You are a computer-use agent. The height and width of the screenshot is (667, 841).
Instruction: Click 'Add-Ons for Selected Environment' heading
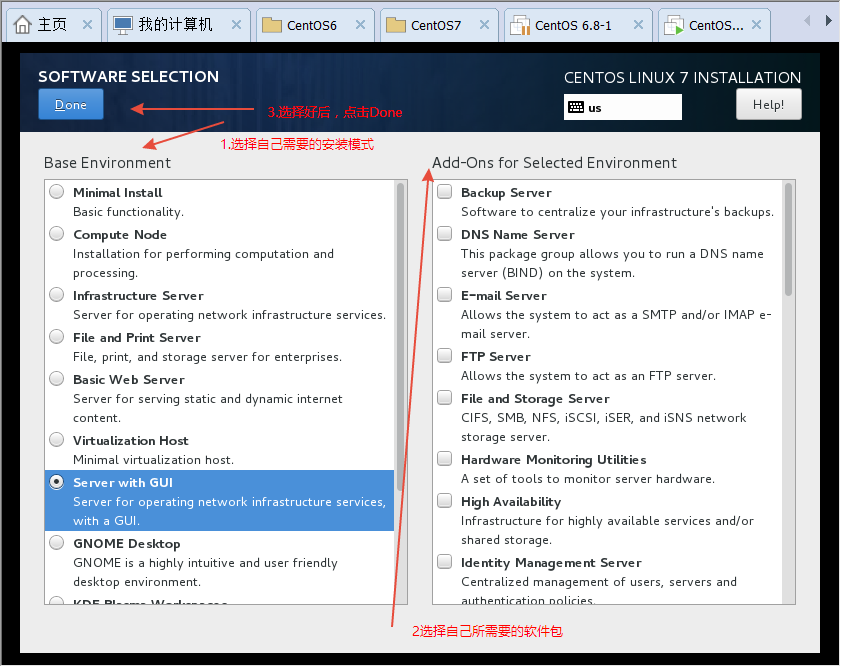tap(555, 162)
